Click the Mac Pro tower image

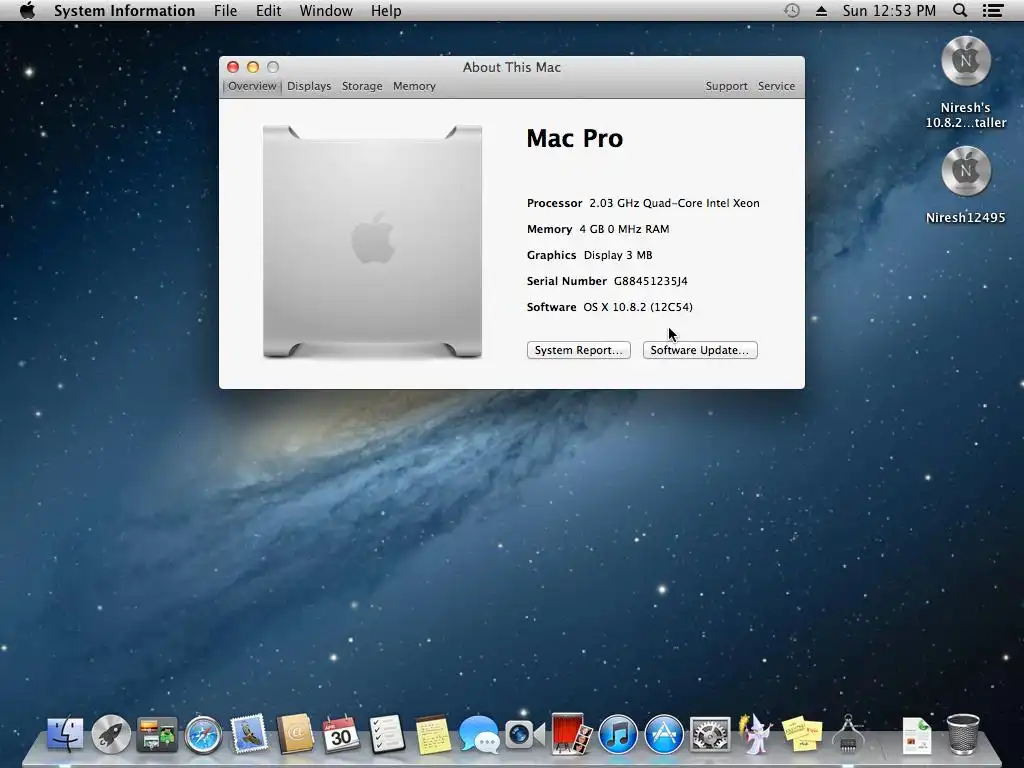coord(372,242)
